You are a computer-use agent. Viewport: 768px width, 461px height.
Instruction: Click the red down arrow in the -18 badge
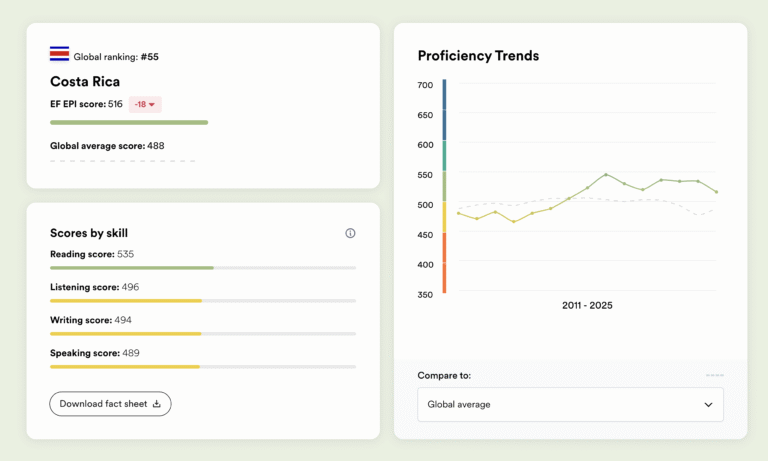(x=152, y=104)
